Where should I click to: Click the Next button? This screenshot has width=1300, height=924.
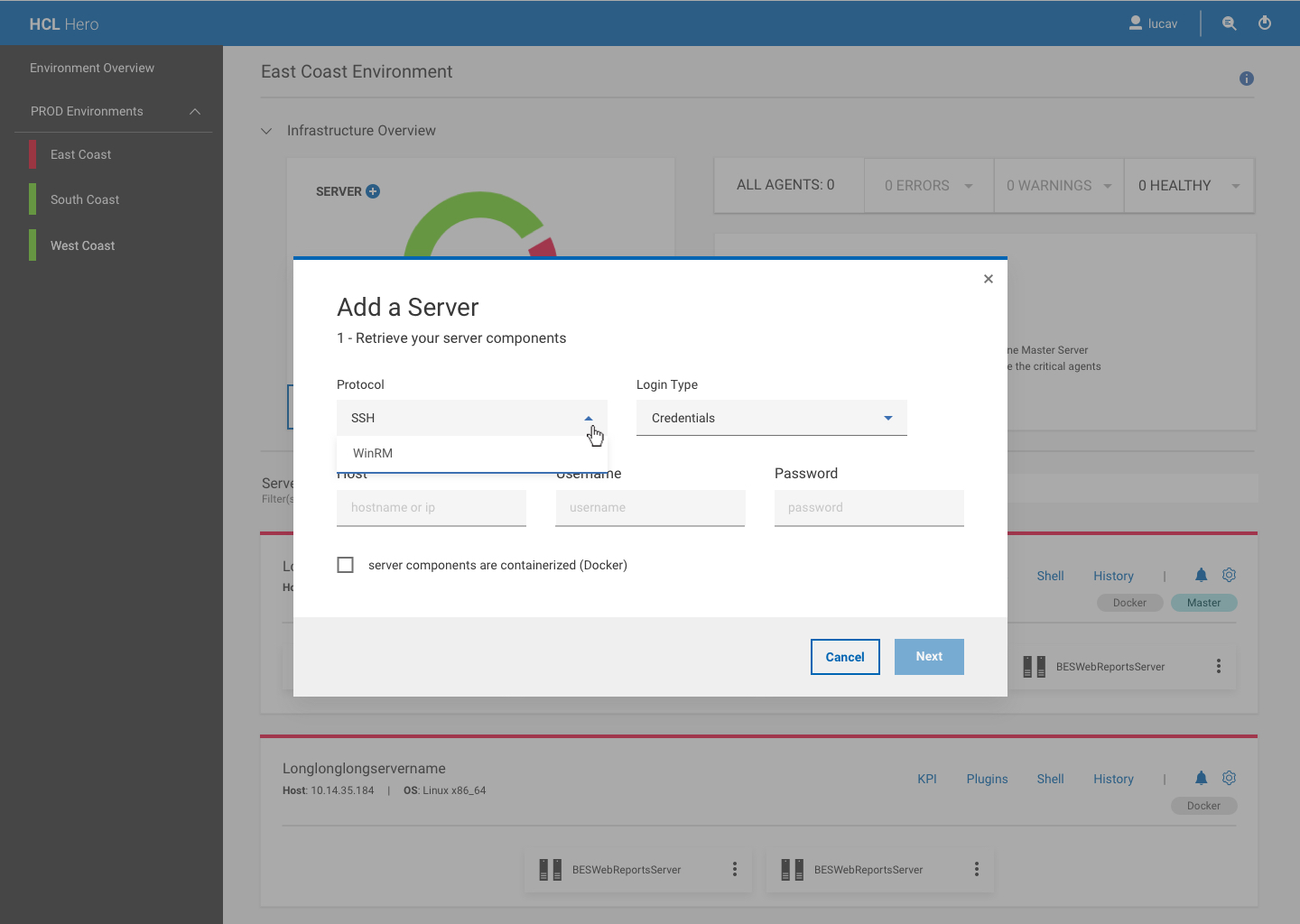(929, 657)
